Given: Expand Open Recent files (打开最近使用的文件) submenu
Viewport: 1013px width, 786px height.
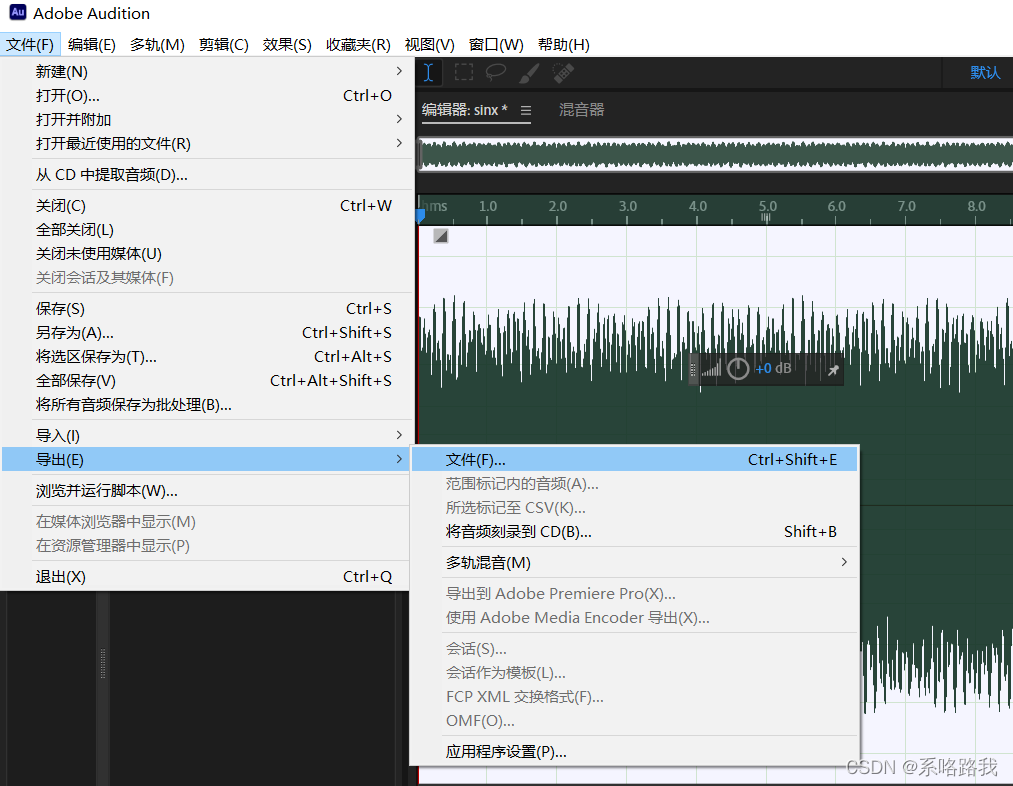Looking at the screenshot, I should (x=207, y=143).
